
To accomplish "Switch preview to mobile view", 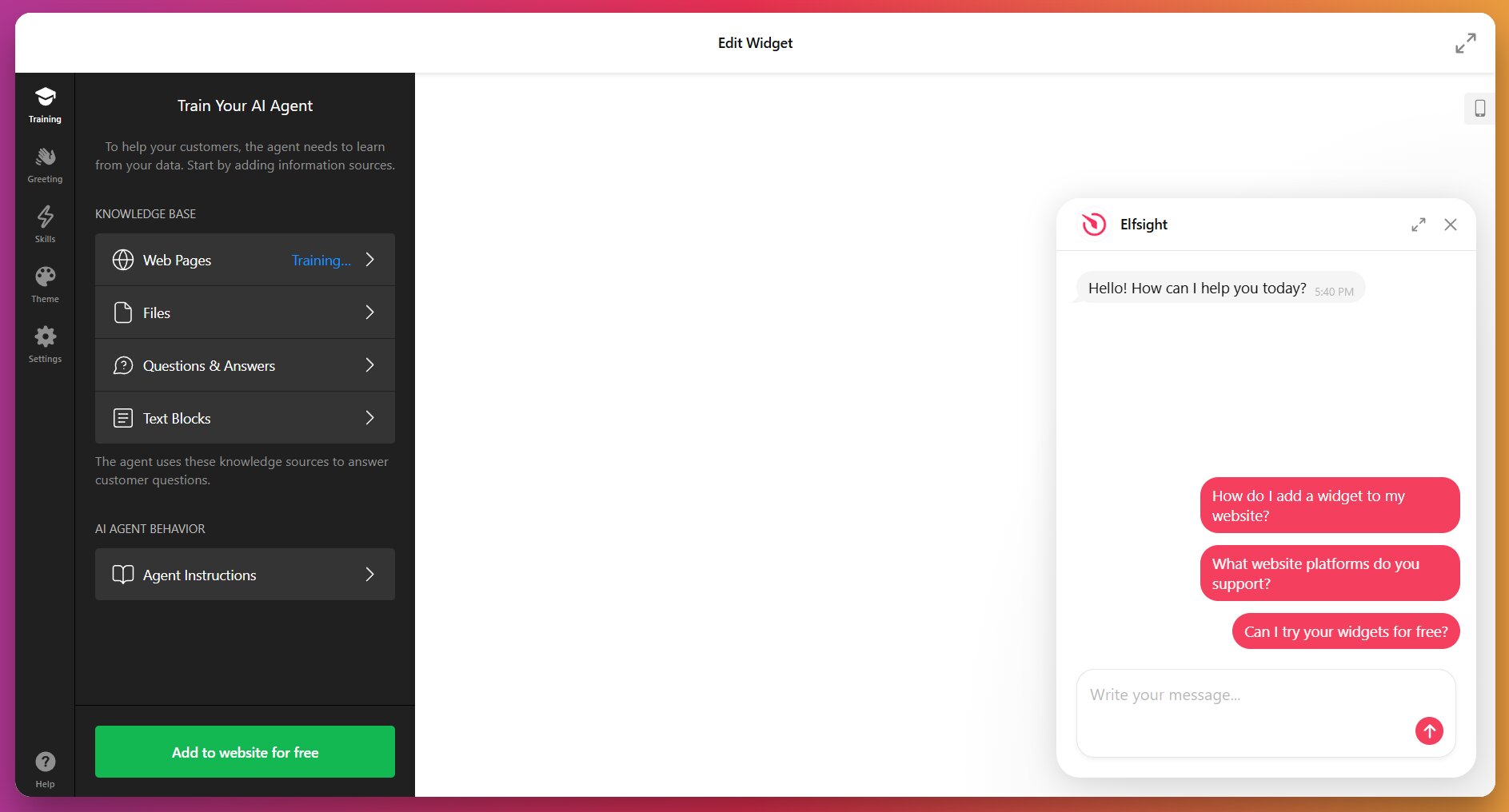I will 1479,108.
